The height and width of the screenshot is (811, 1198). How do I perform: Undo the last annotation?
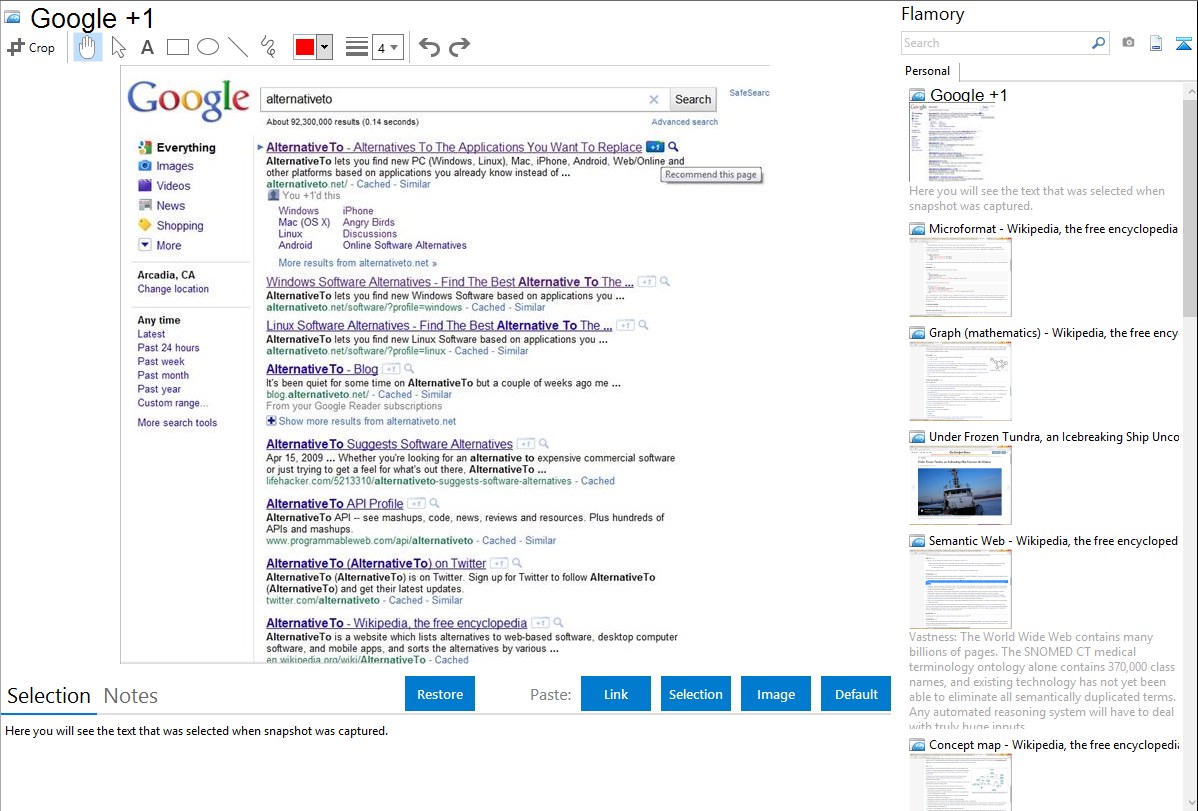coord(429,47)
